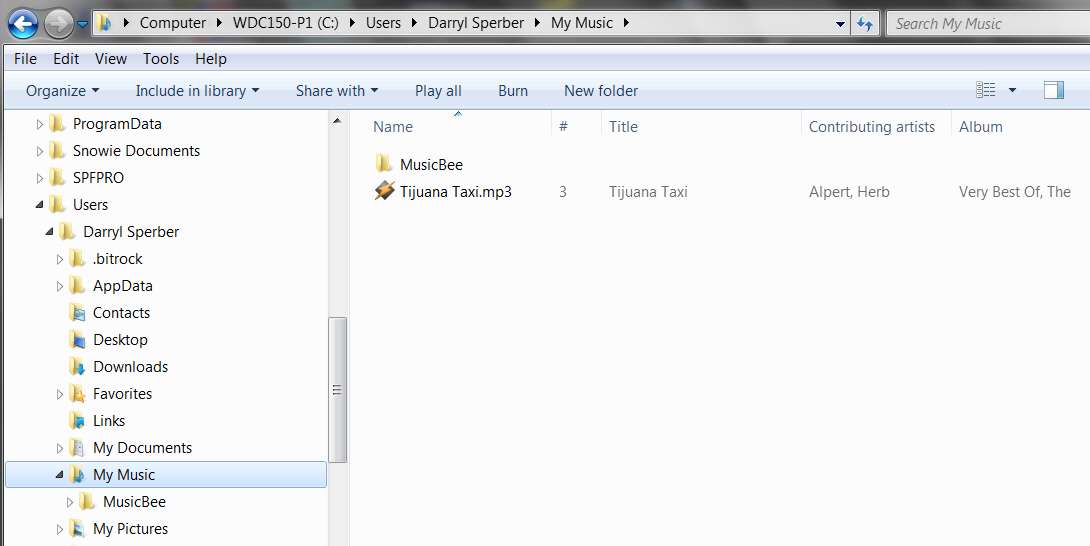Click the Forward navigation arrow

tap(58, 24)
